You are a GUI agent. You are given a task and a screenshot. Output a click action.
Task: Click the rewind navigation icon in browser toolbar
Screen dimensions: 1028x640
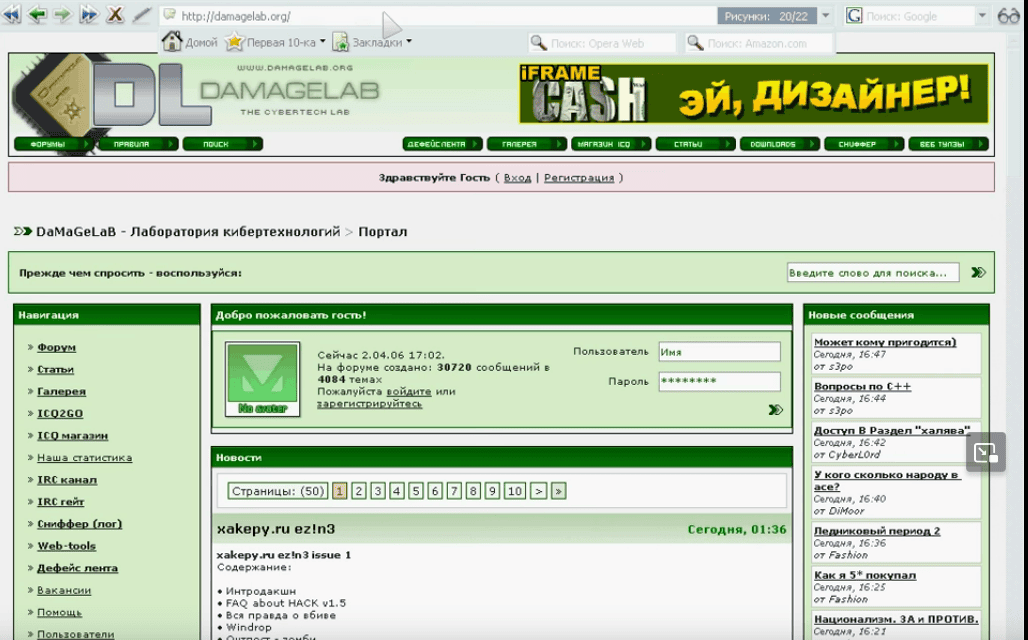point(11,14)
